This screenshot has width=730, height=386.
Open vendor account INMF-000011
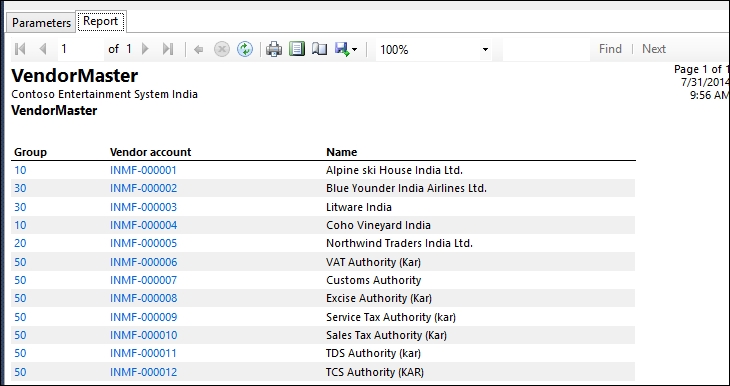(x=143, y=353)
